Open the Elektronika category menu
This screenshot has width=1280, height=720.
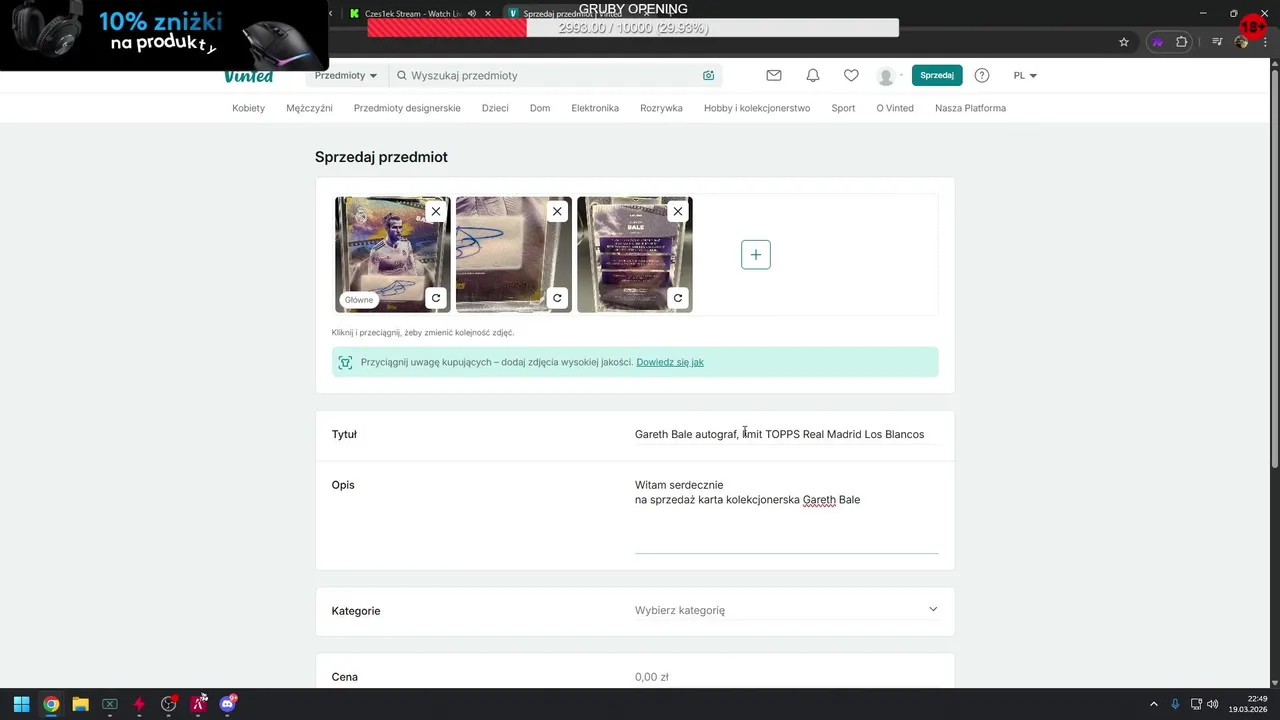tap(595, 108)
